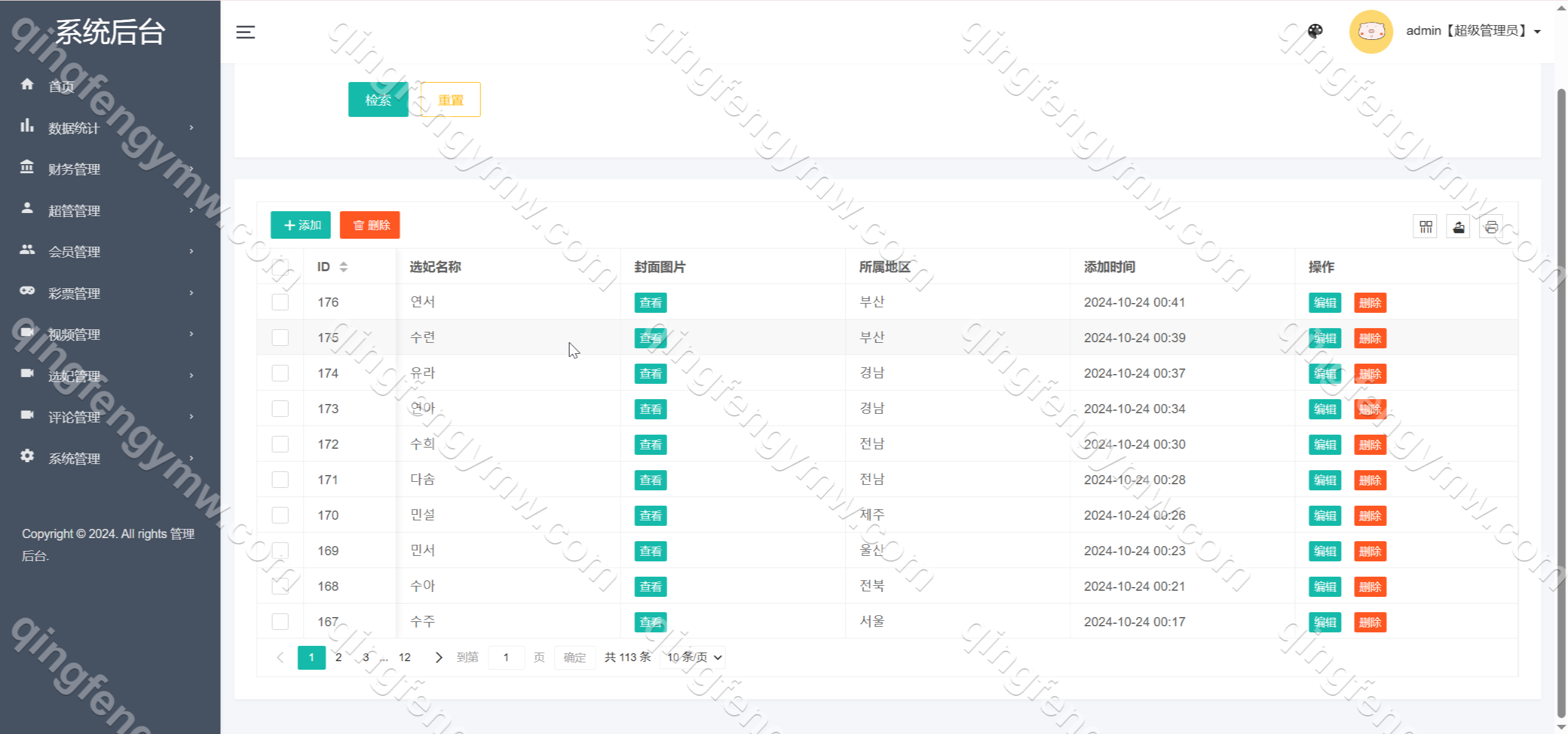Click 查看 cover image for row 176
The image size is (1568, 734).
pos(650,302)
